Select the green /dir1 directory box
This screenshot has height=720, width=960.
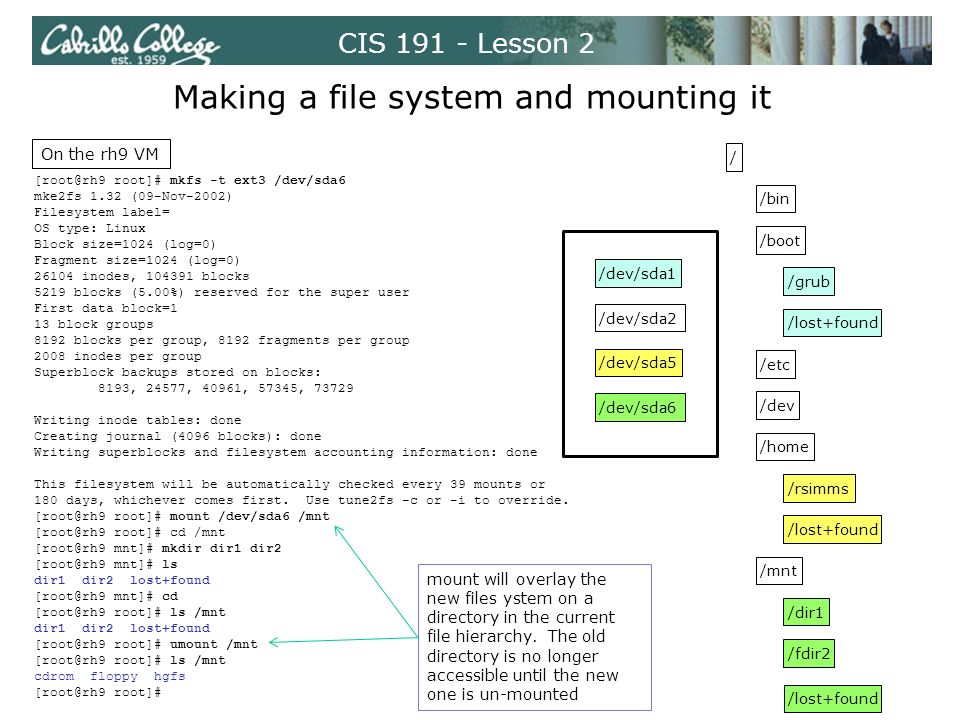pos(806,612)
